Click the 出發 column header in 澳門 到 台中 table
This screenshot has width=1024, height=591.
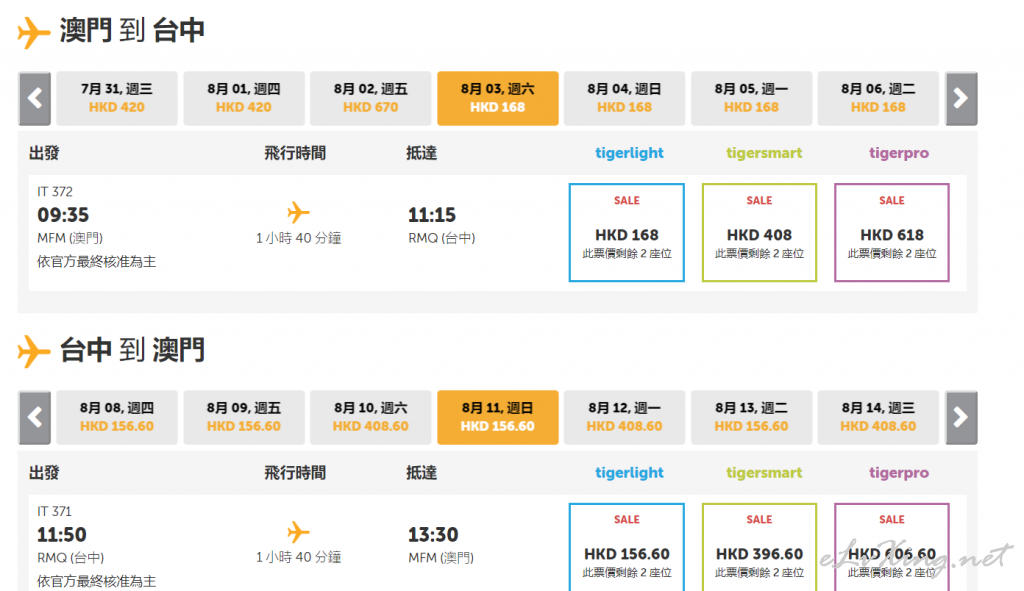pos(44,153)
